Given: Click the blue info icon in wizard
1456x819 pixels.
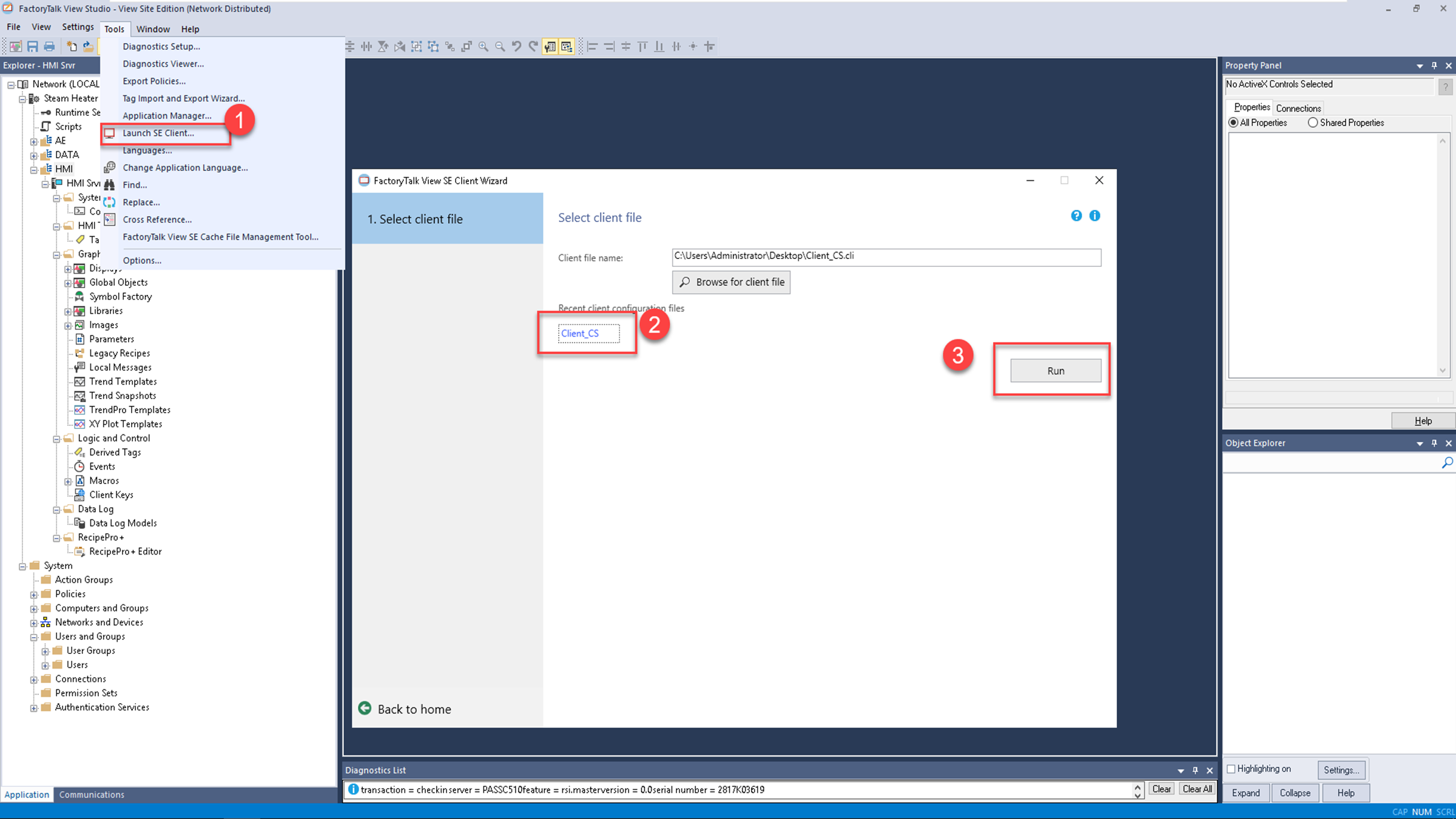Looking at the screenshot, I should (x=1094, y=215).
